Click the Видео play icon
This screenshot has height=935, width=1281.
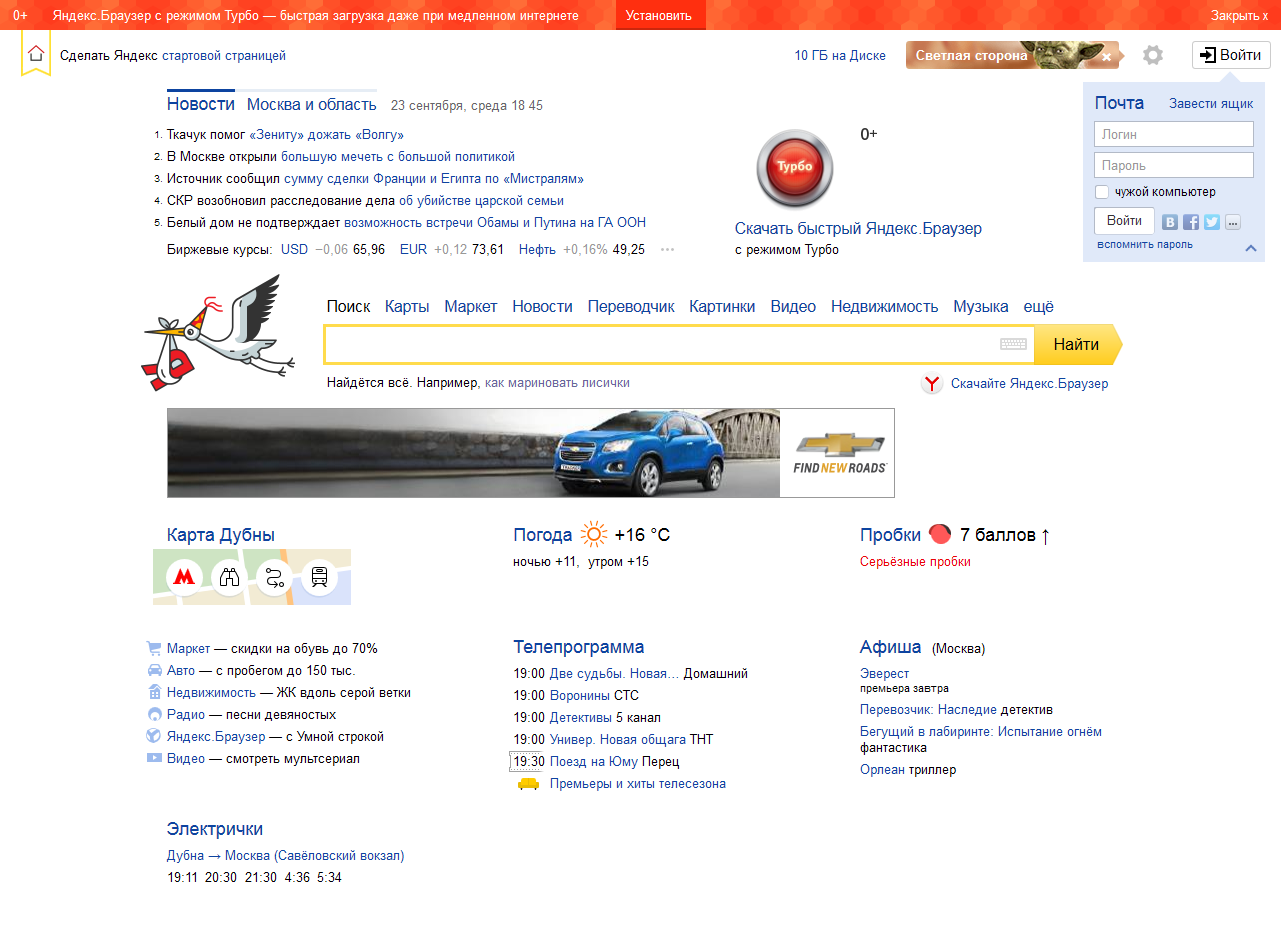[154, 758]
